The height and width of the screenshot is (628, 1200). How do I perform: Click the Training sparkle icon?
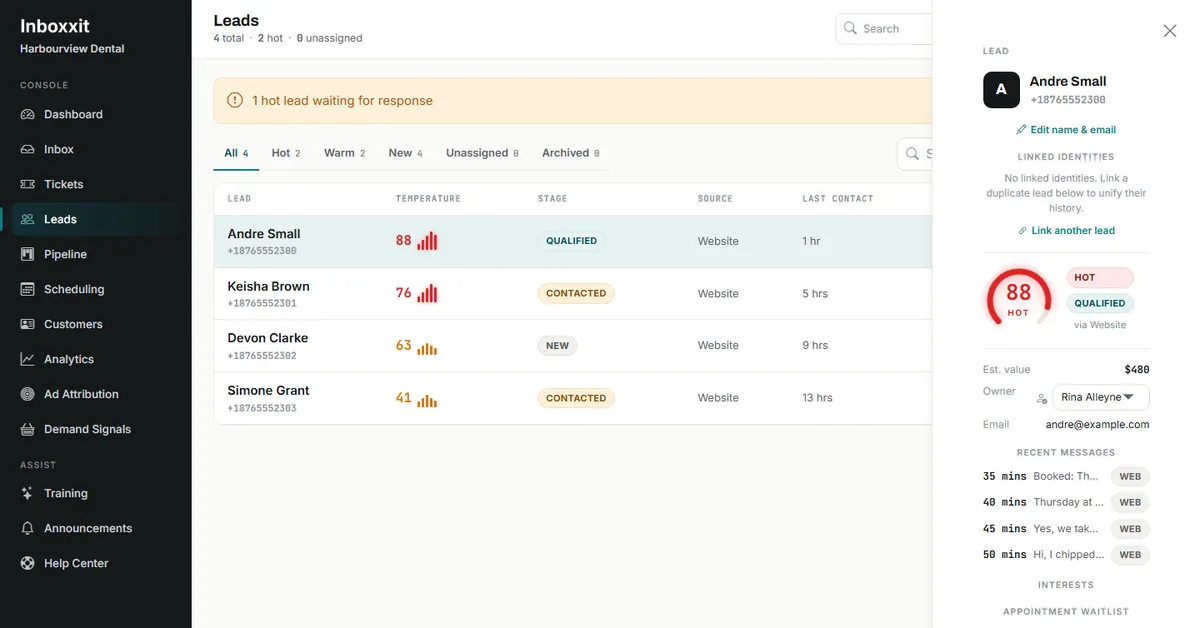coord(27,493)
